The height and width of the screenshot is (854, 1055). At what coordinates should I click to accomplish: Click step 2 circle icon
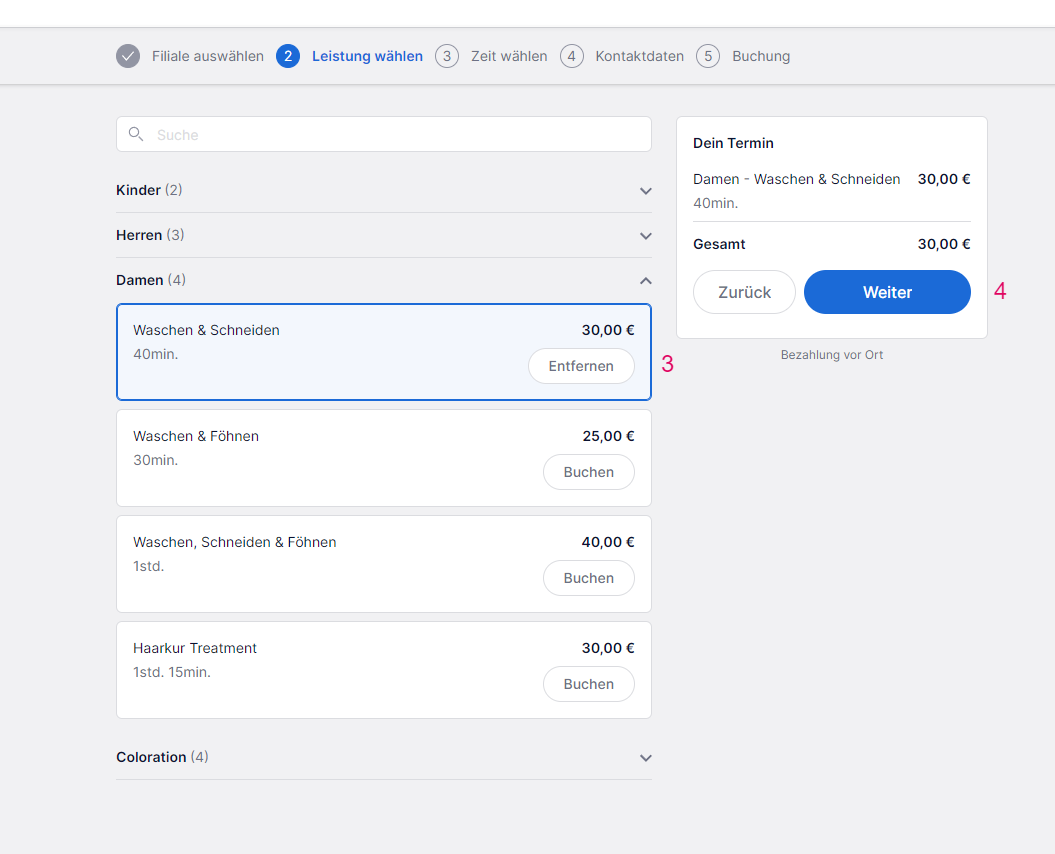(288, 56)
